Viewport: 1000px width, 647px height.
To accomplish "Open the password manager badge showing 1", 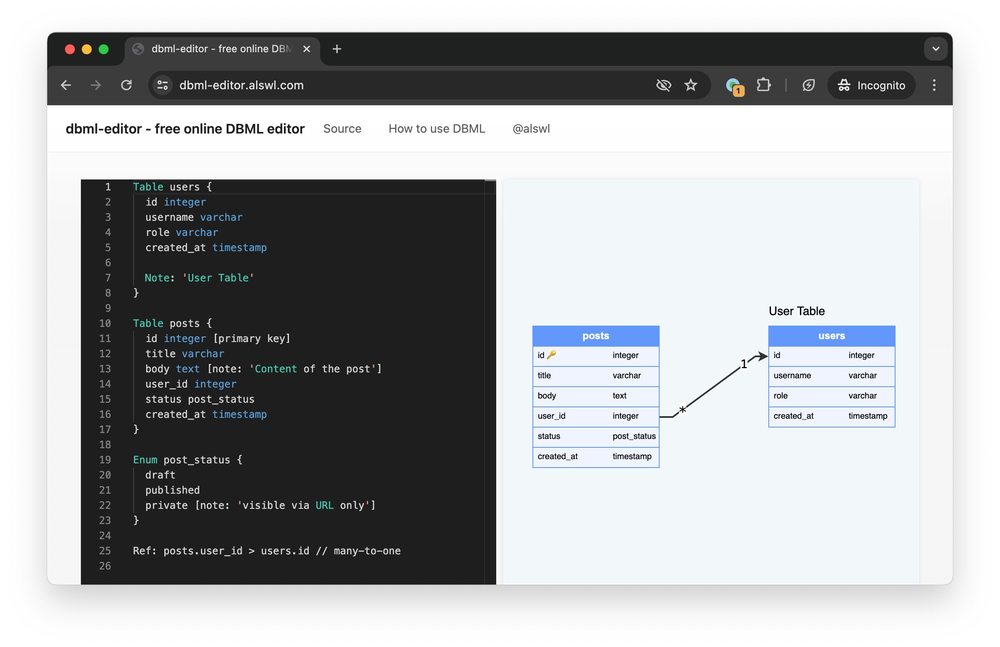I will tap(732, 85).
